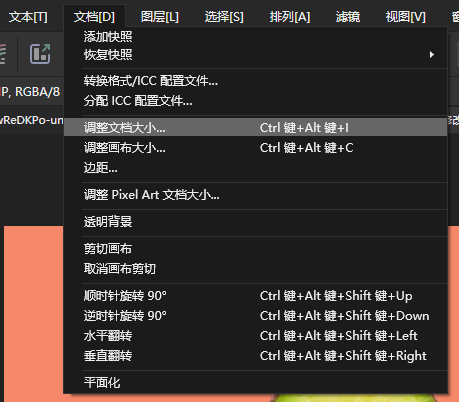Choose 调整 Pixel Art 文档大小...
459x402 pixels.
255,195
